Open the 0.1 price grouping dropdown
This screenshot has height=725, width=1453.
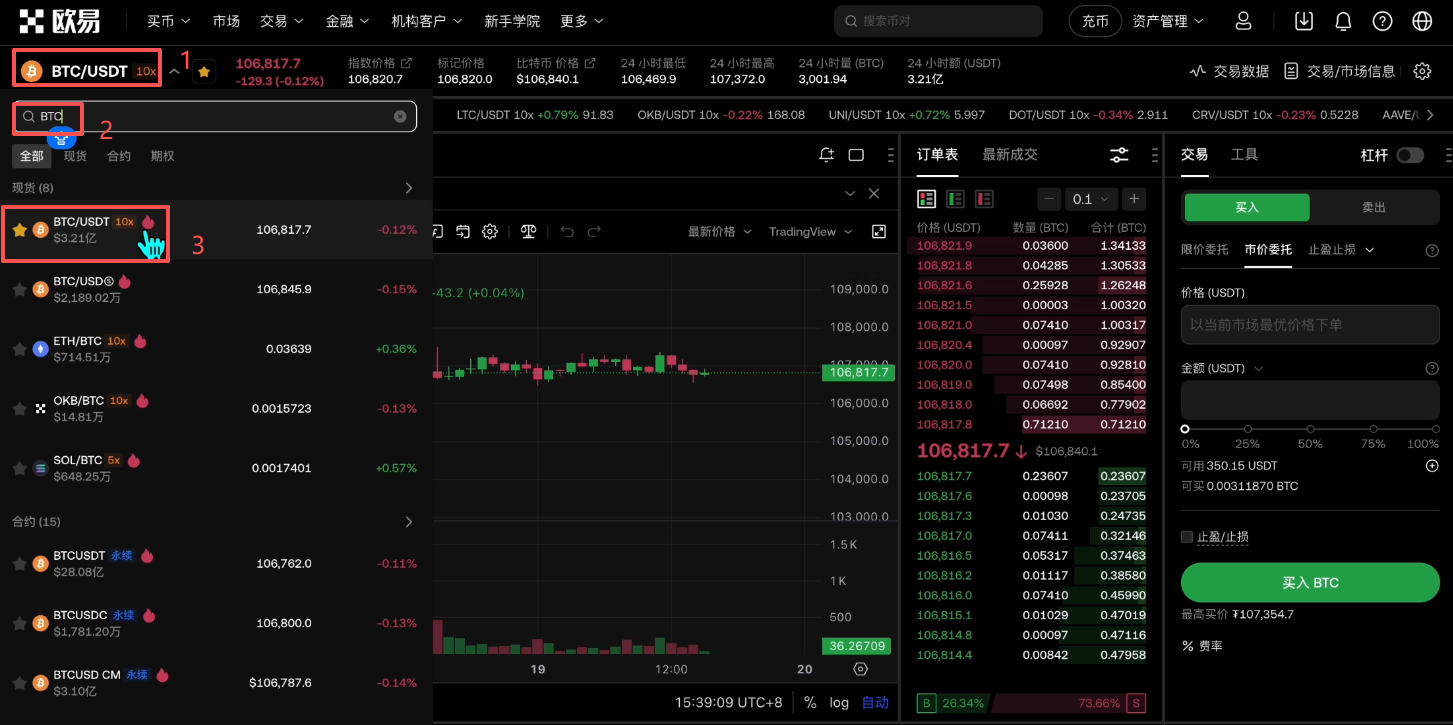click(1091, 199)
